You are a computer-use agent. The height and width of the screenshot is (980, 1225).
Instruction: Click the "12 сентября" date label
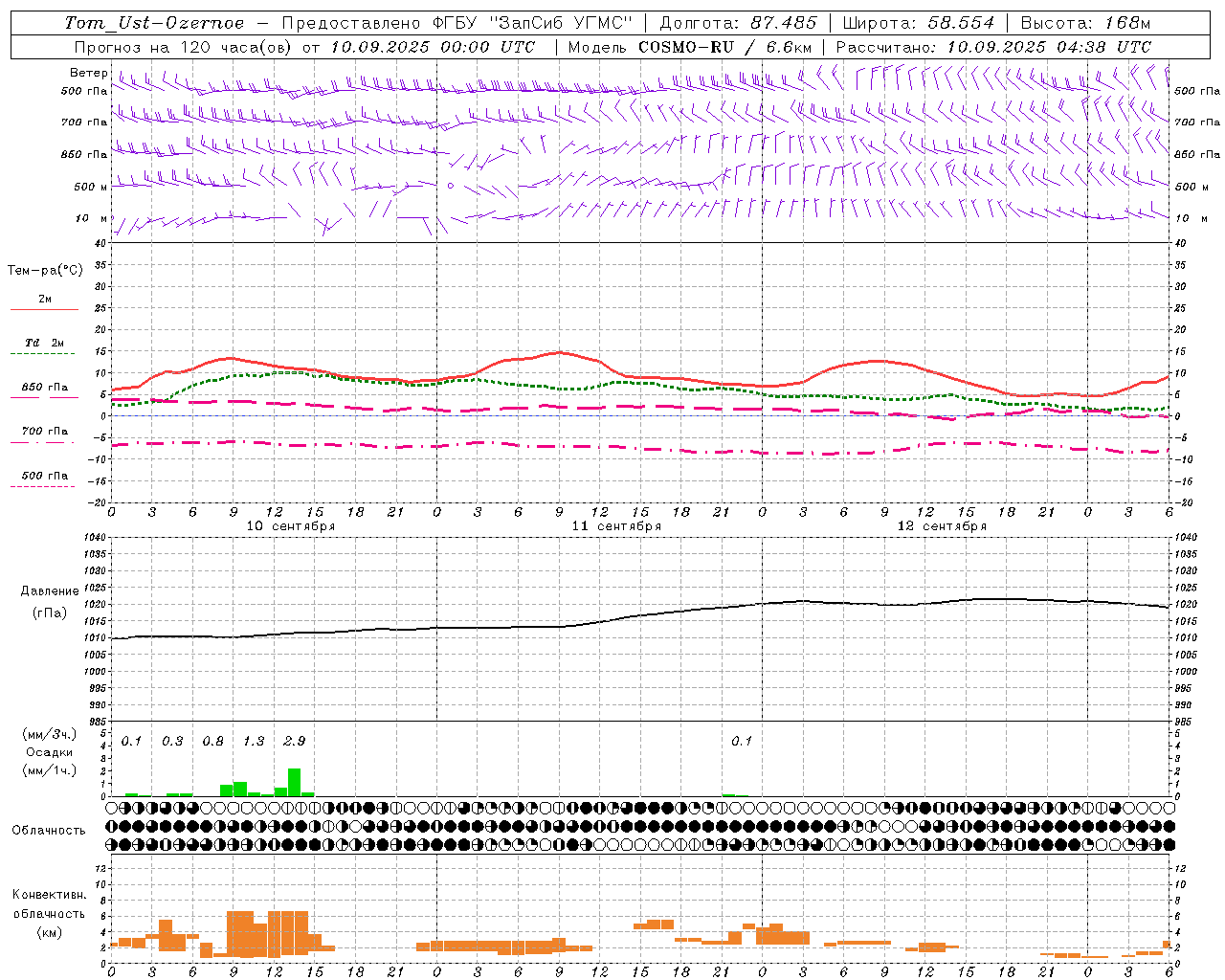942,526
